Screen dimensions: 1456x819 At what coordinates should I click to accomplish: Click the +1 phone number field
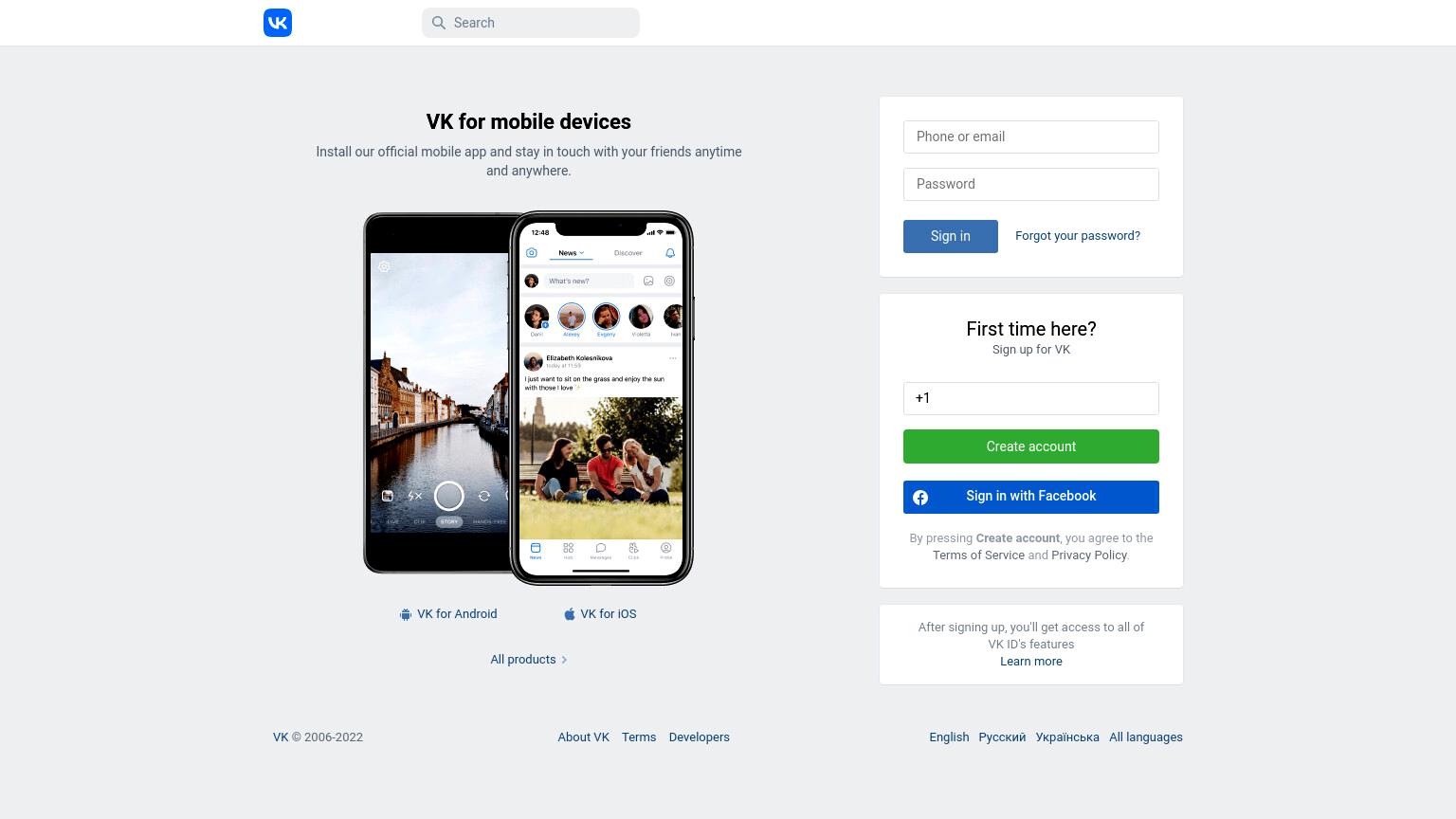[x=1031, y=398]
